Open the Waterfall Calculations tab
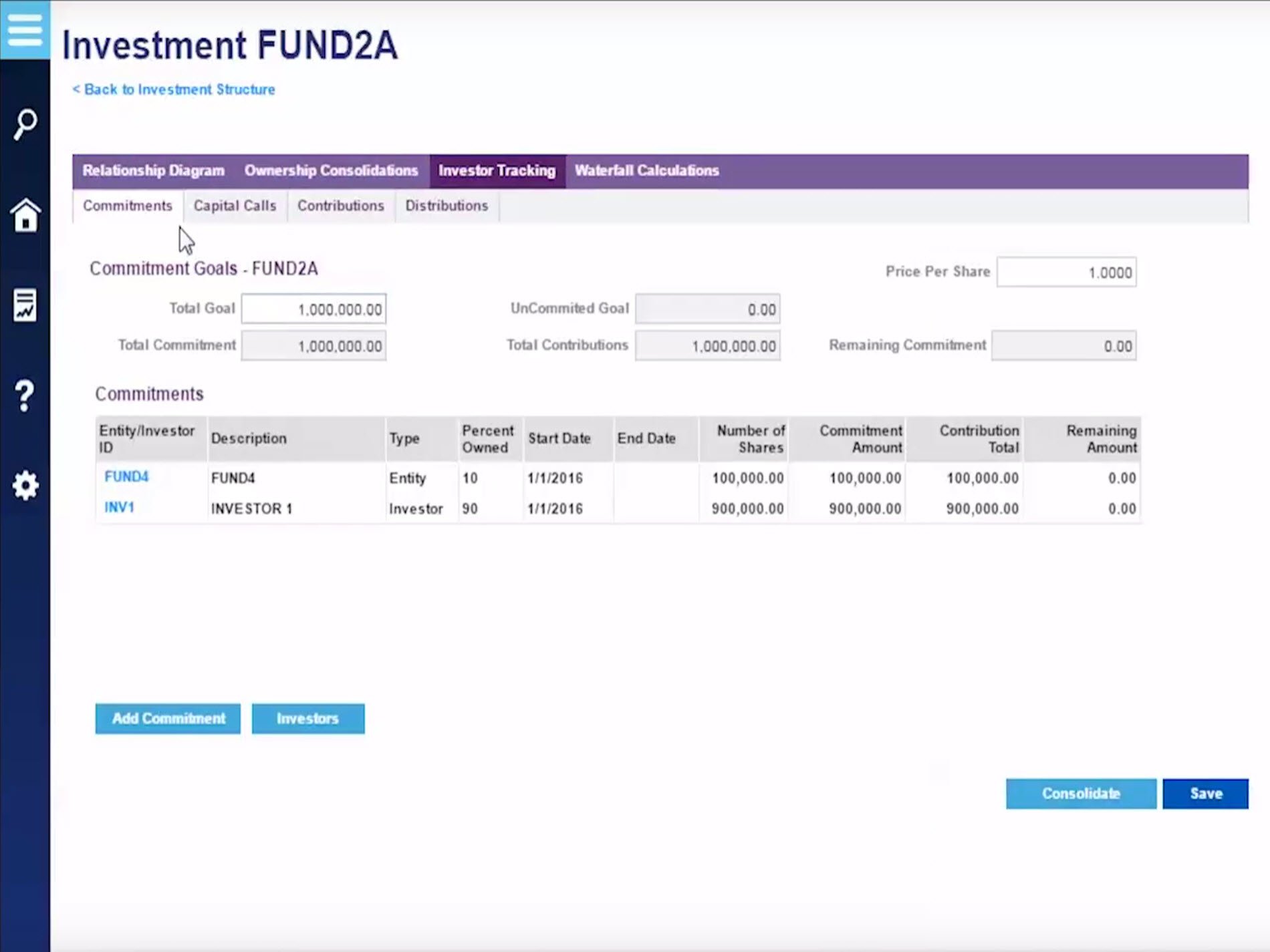 coord(646,170)
